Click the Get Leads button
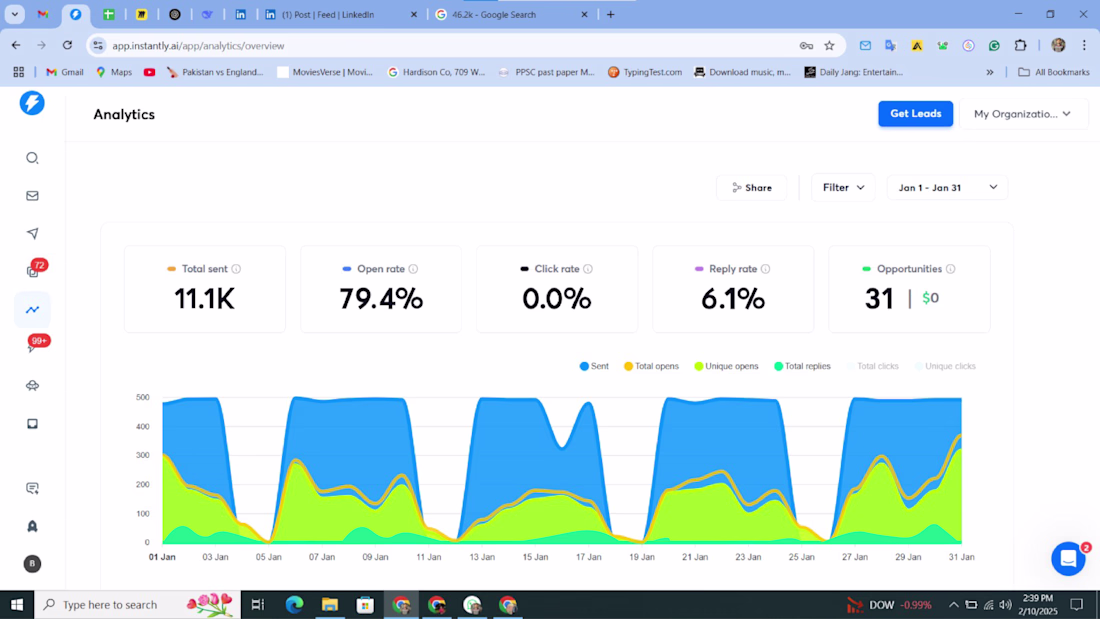 (915, 114)
